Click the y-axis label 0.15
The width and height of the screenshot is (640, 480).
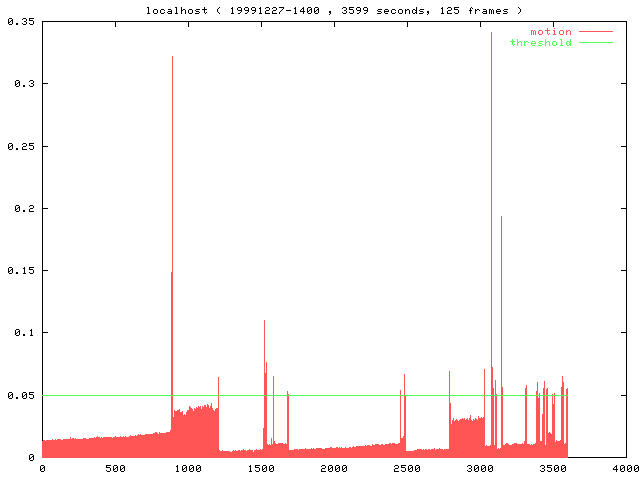(x=19, y=270)
